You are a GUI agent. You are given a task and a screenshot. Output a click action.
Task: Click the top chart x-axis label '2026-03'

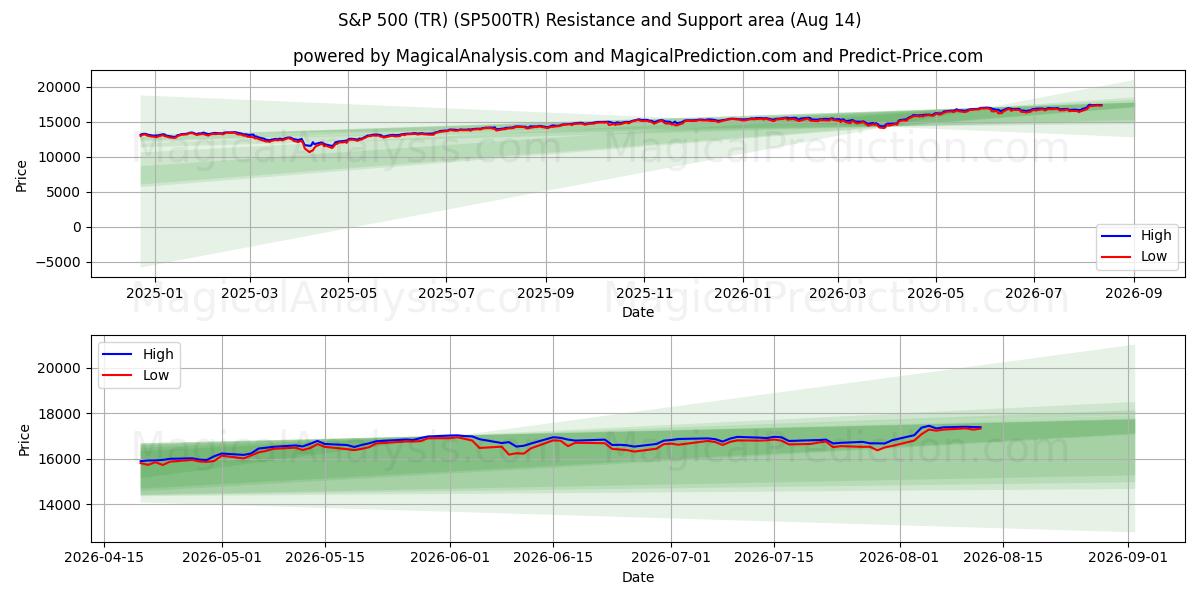pyautogui.click(x=838, y=295)
